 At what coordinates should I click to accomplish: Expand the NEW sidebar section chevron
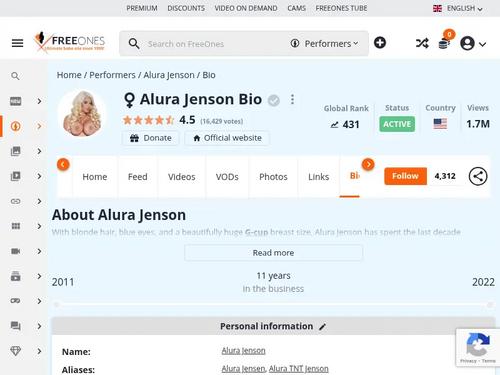[x=39, y=101]
